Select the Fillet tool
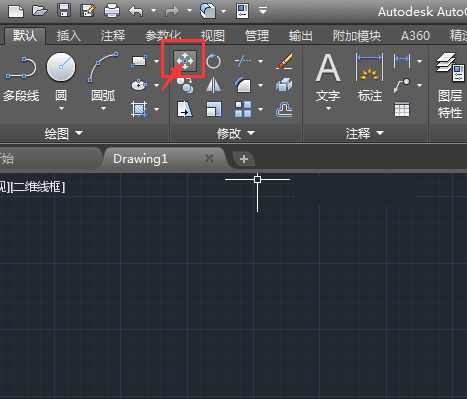 click(x=243, y=85)
